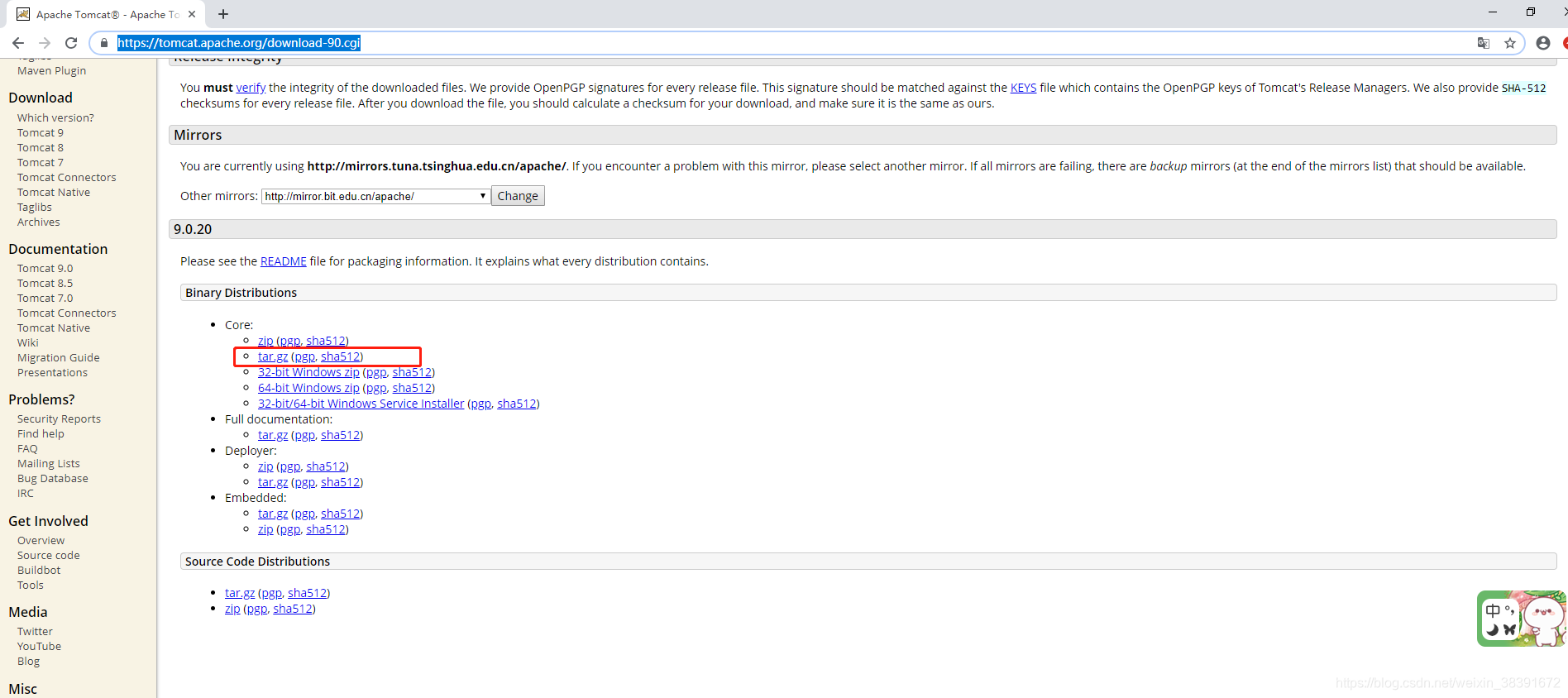Open Presentations sidebar link
Image resolution: width=1568 pixels, height=698 pixels.
pyautogui.click(x=52, y=373)
